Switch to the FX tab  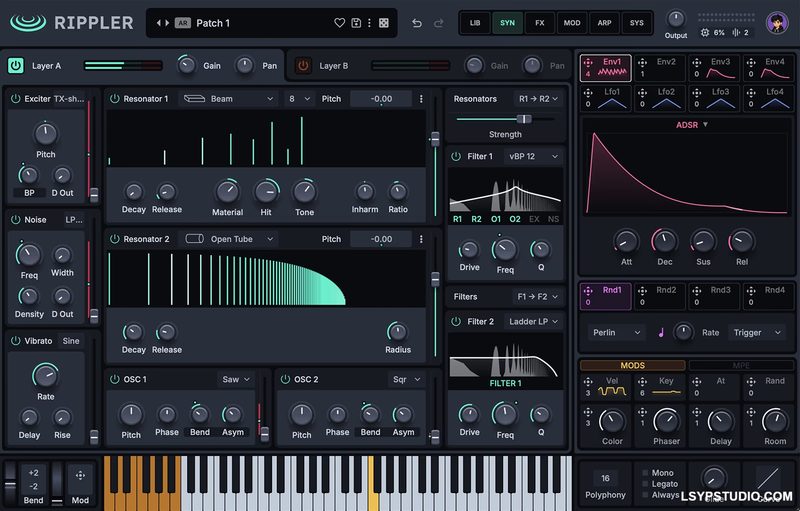[540, 23]
